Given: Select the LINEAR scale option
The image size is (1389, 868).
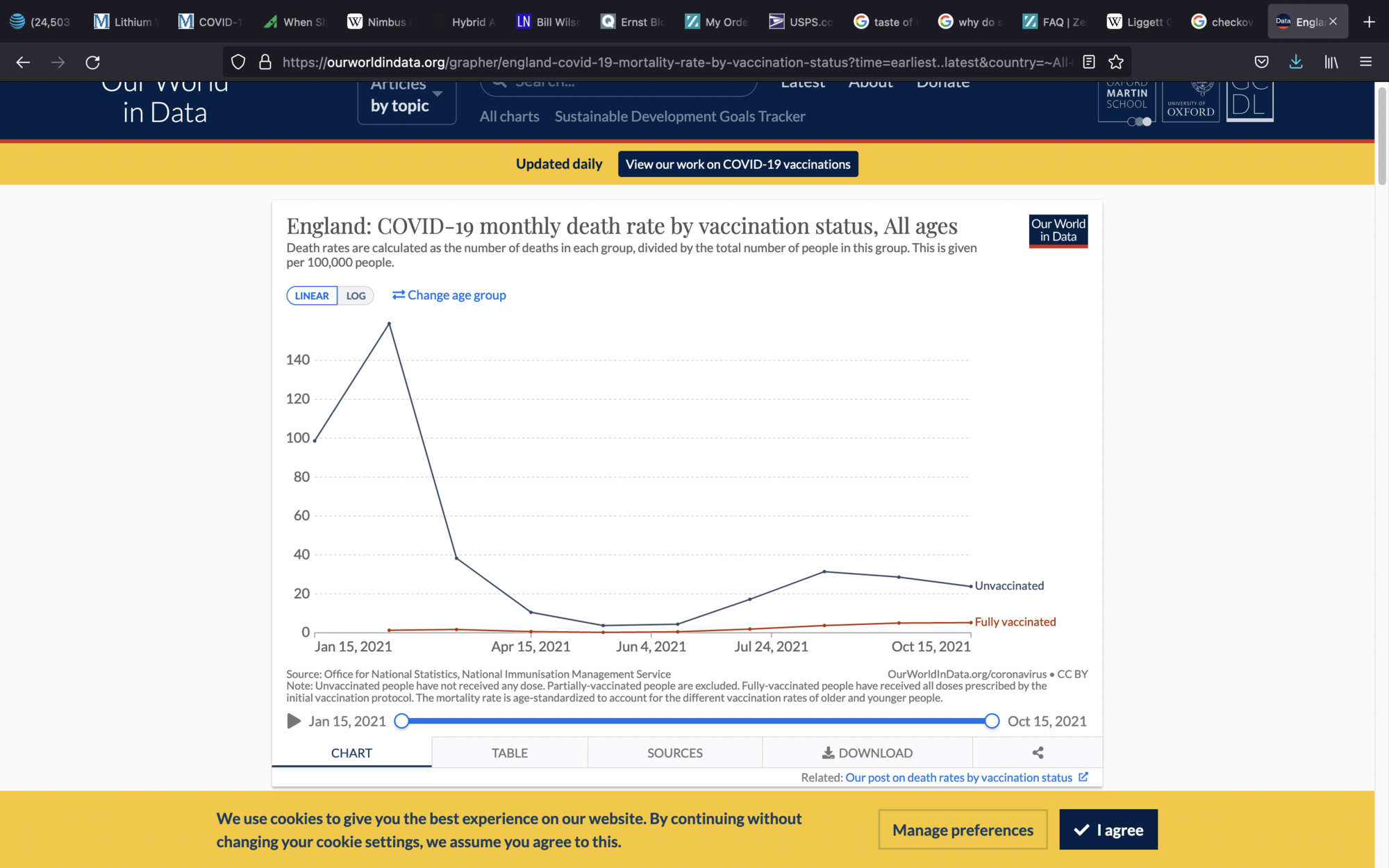Looking at the screenshot, I should [312, 296].
